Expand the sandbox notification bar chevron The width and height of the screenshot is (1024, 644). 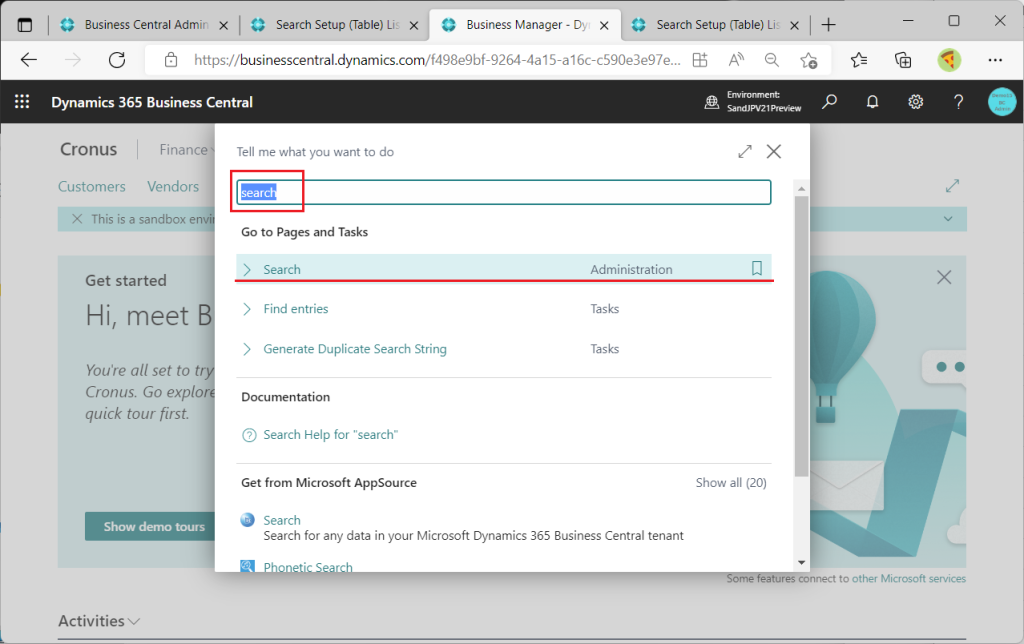point(948,219)
